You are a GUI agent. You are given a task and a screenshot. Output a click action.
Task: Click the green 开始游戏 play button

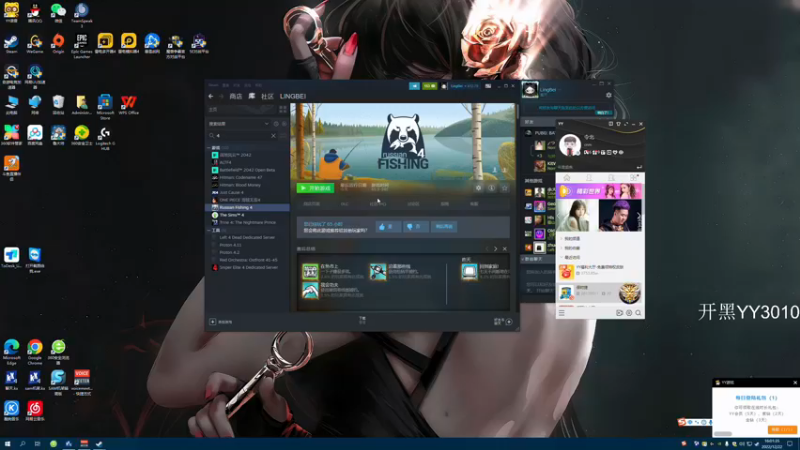tap(315, 188)
